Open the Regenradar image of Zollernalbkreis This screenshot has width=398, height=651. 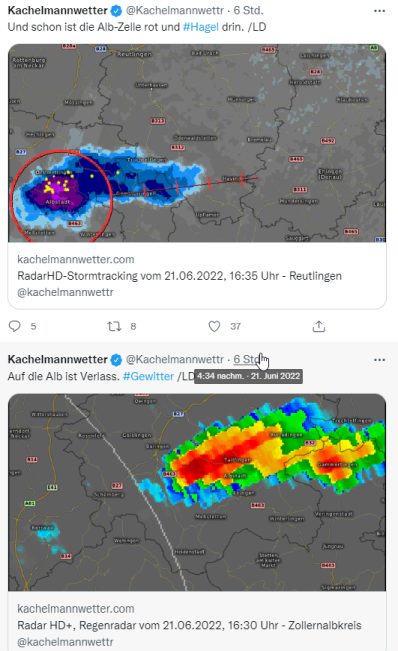[x=197, y=492]
